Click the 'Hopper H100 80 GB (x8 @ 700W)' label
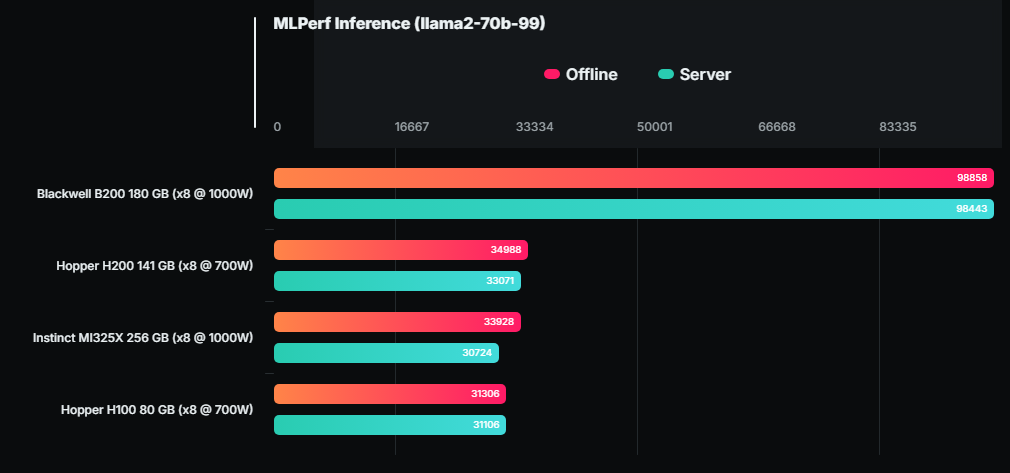This screenshot has width=1010, height=473. (157, 410)
